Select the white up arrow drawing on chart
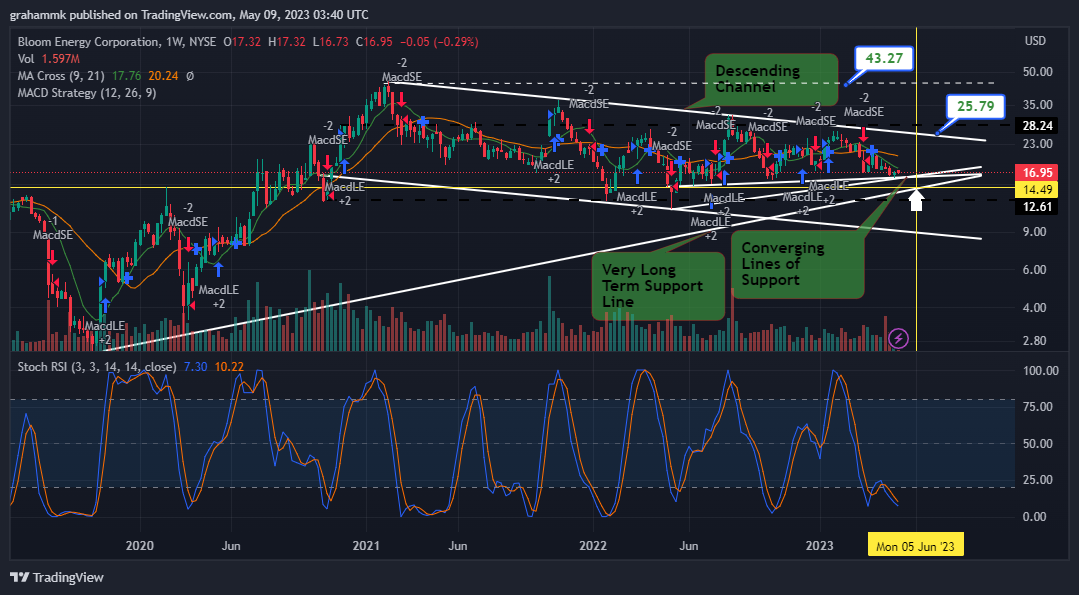 click(916, 199)
